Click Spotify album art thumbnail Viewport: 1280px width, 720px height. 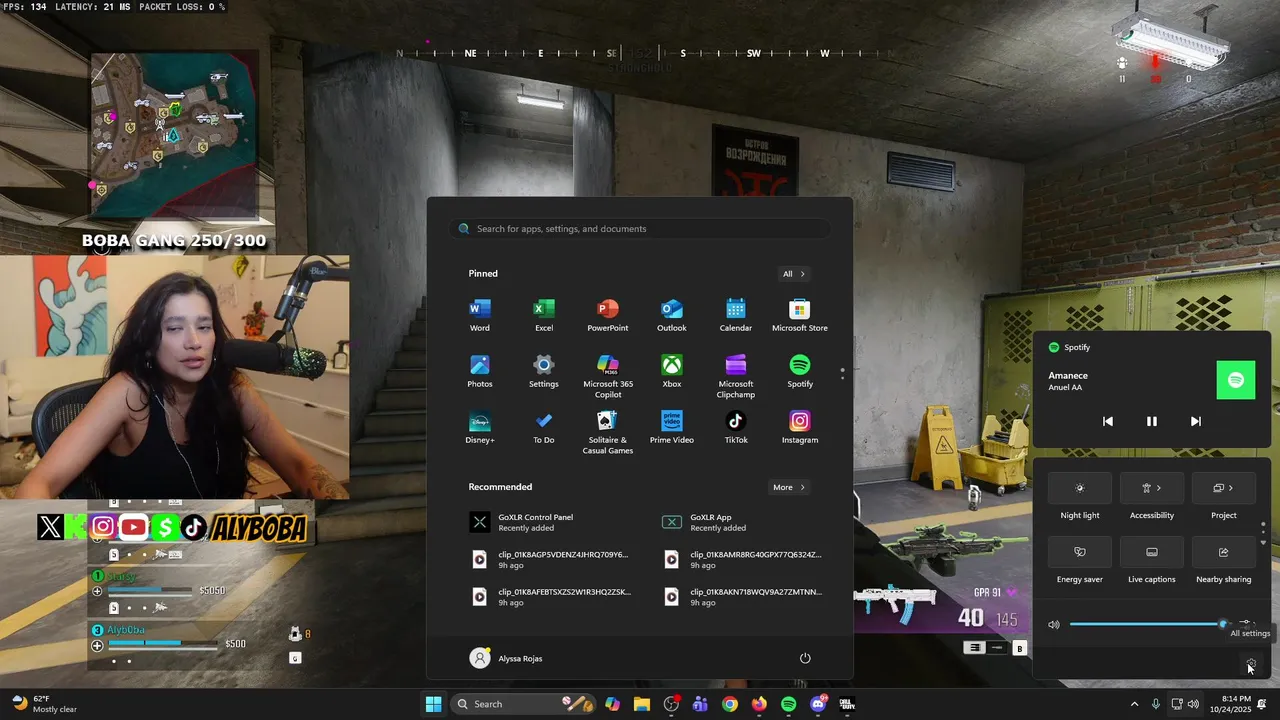1236,381
